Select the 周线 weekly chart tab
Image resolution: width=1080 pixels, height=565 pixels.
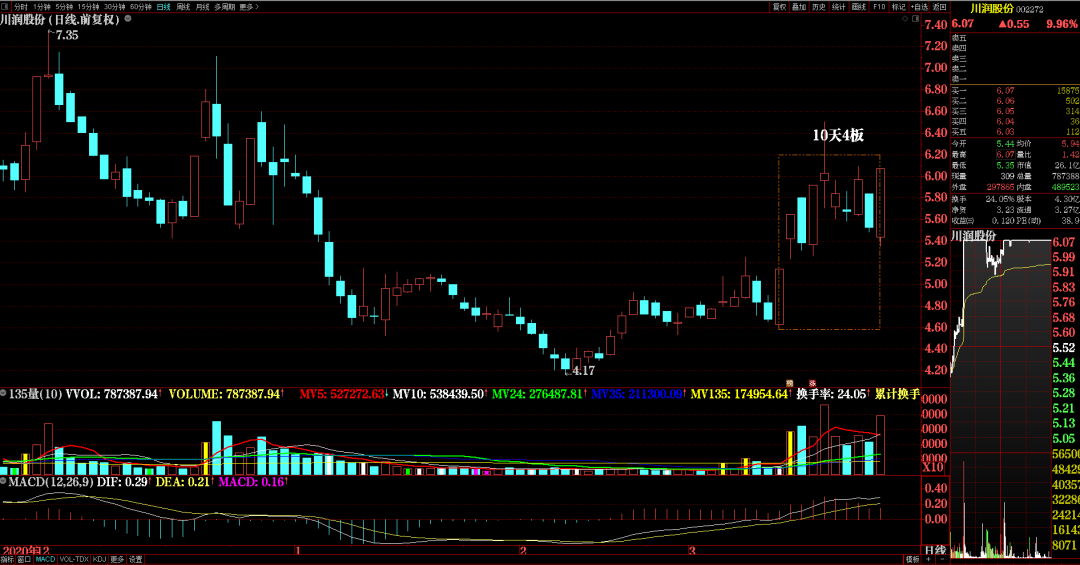point(183,6)
